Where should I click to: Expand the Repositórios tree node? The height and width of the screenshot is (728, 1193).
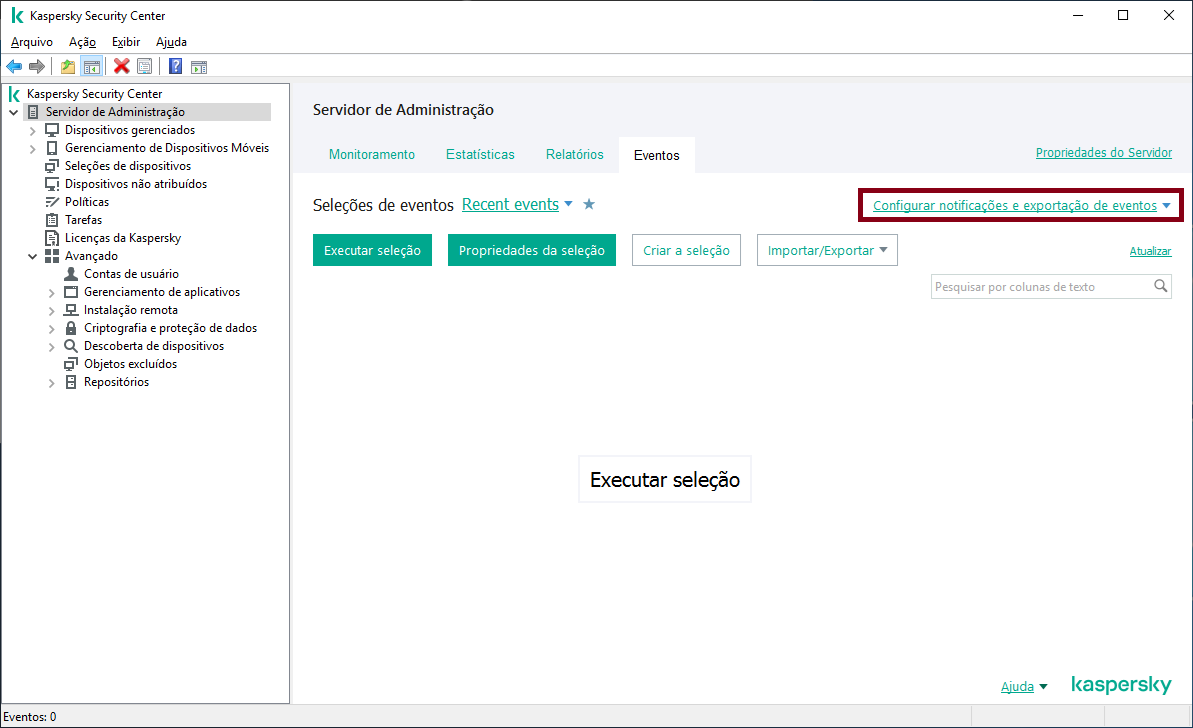(x=52, y=383)
